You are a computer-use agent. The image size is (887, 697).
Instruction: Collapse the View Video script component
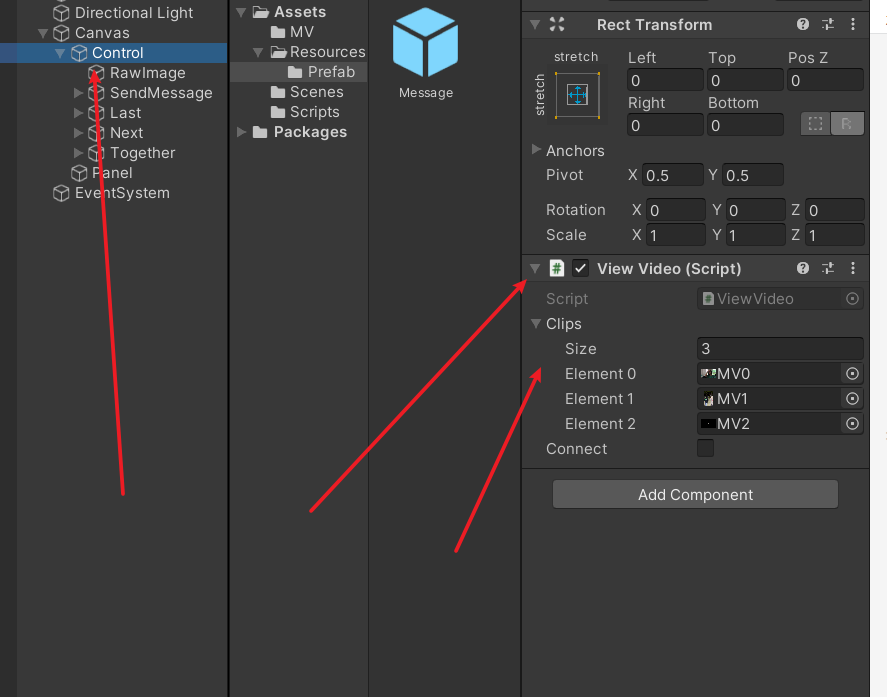(535, 269)
